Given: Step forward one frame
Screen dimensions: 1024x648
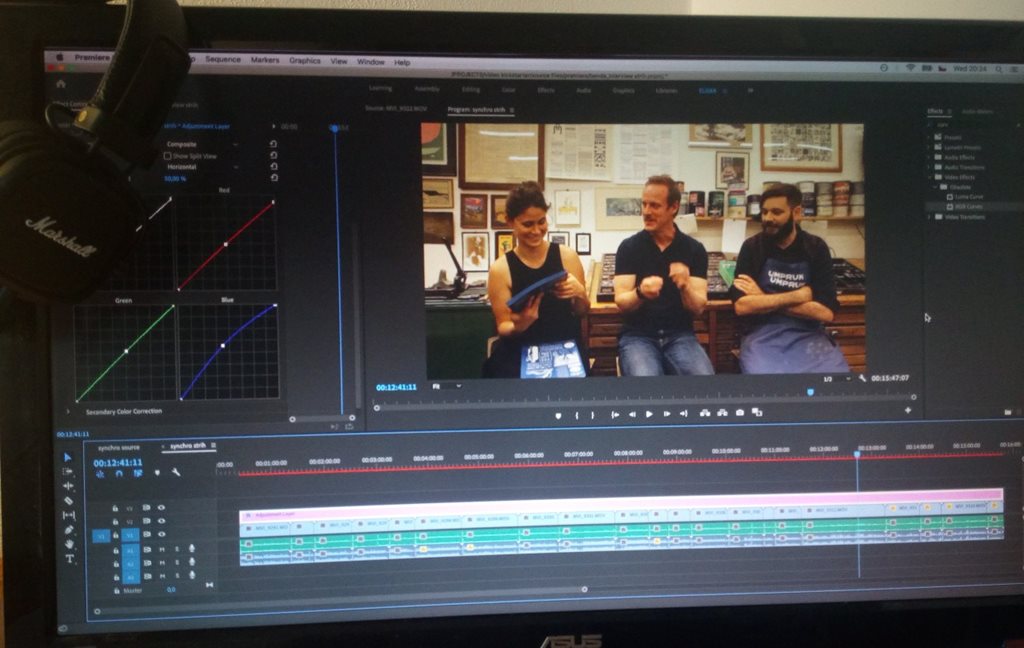Looking at the screenshot, I should pos(667,414).
